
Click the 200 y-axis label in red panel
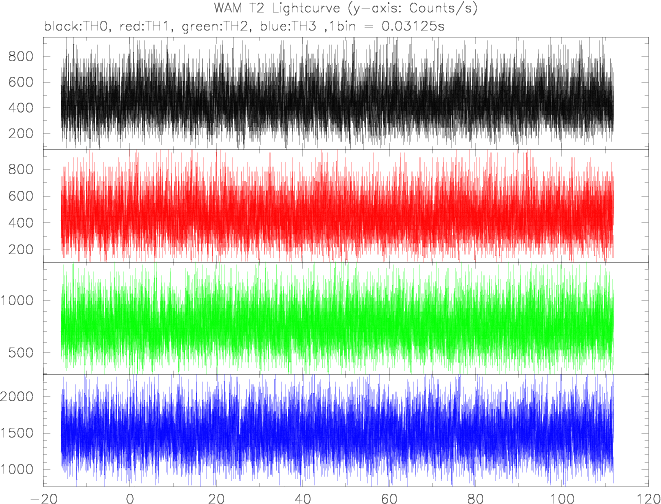21,249
